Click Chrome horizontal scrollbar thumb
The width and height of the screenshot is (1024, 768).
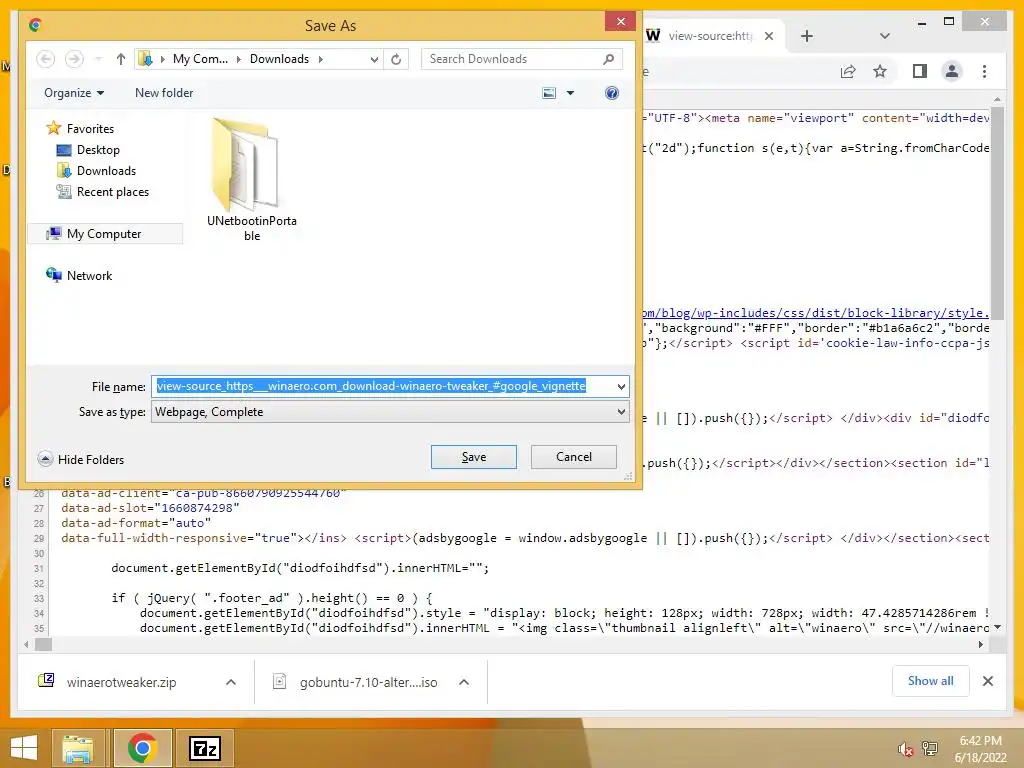[x=44, y=645]
